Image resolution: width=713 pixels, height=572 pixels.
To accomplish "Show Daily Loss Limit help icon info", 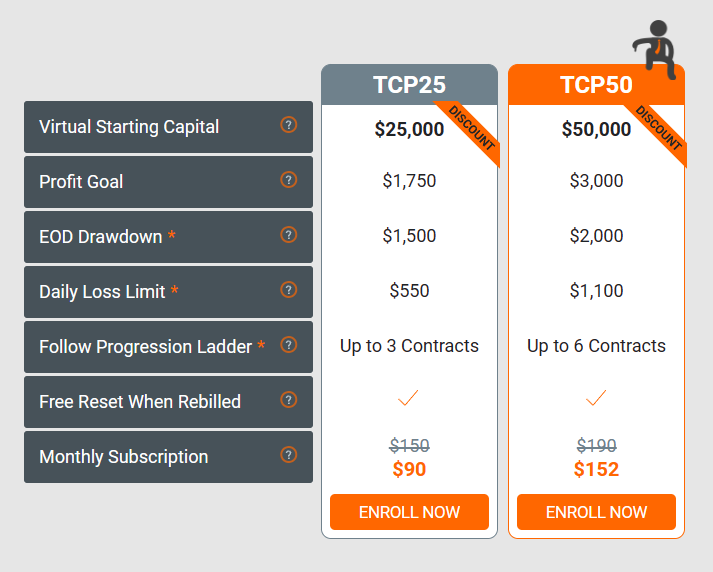I will point(288,290).
